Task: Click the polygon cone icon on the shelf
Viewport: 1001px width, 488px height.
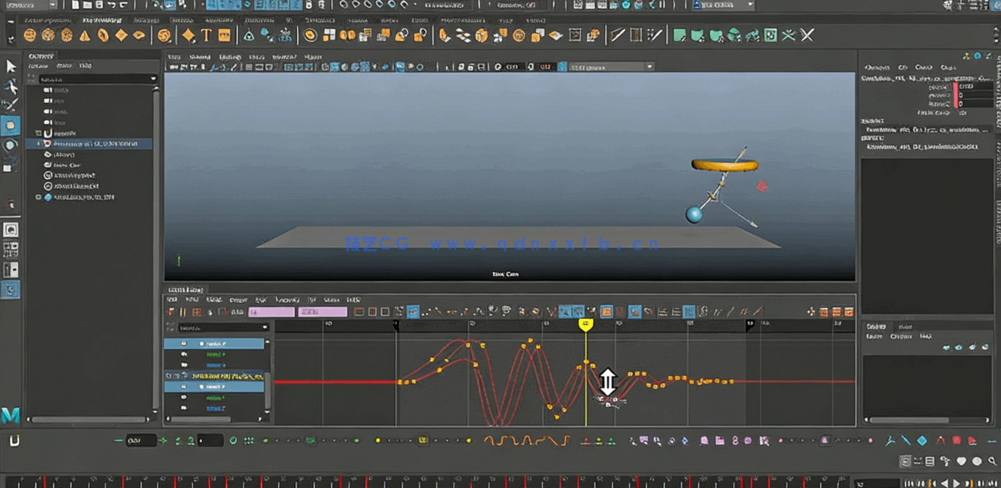Action: click(x=85, y=36)
